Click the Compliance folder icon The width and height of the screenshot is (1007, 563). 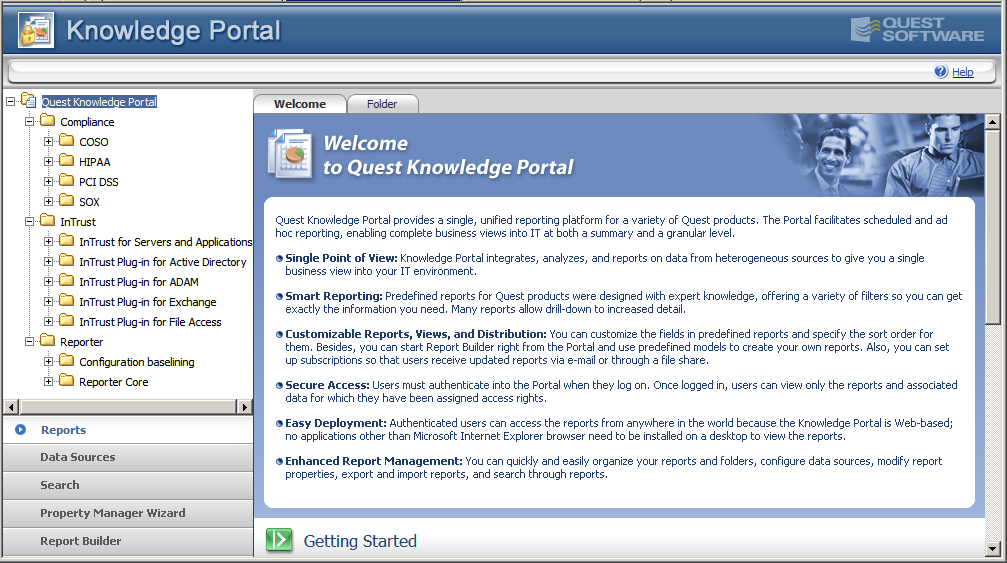[x=48, y=121]
